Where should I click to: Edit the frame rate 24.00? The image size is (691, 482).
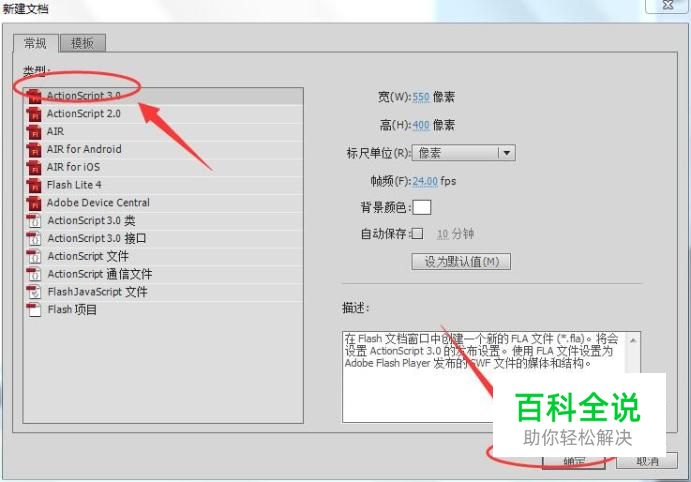pyautogui.click(x=425, y=181)
